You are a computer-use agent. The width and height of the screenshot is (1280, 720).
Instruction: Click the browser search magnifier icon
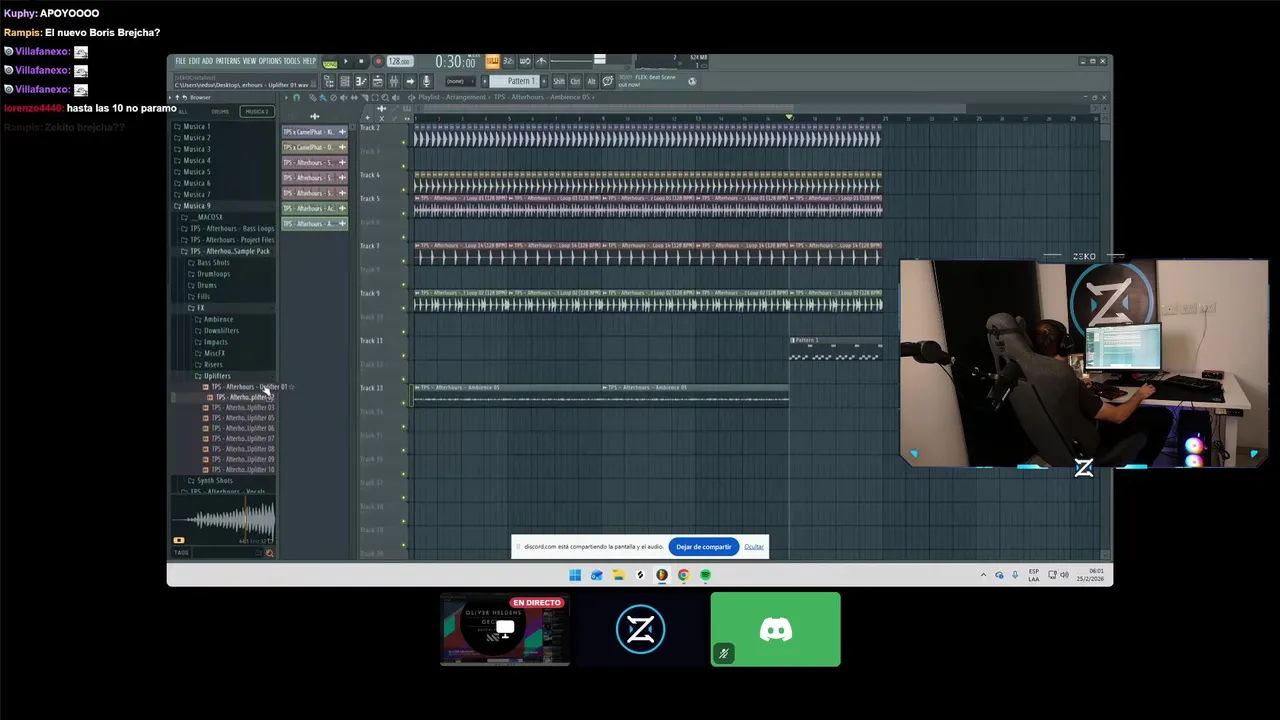269,553
